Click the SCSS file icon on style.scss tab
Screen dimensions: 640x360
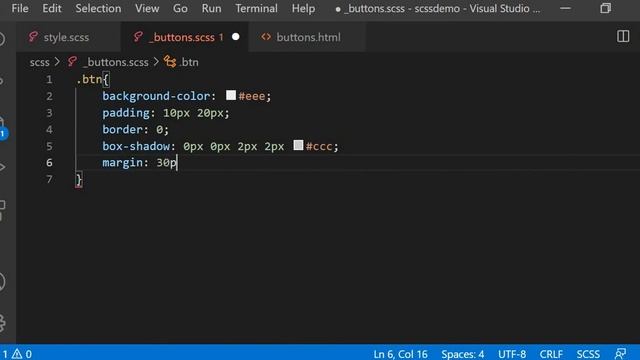[33, 37]
